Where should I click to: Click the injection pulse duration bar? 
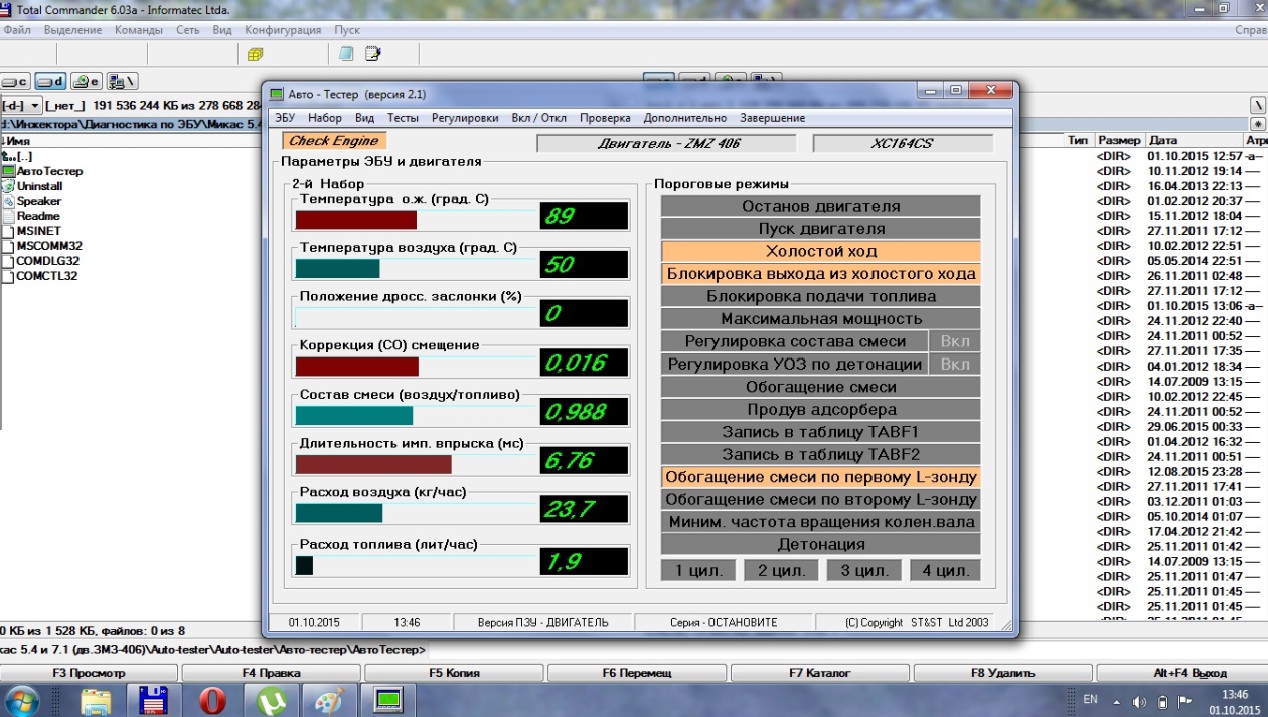coord(374,464)
